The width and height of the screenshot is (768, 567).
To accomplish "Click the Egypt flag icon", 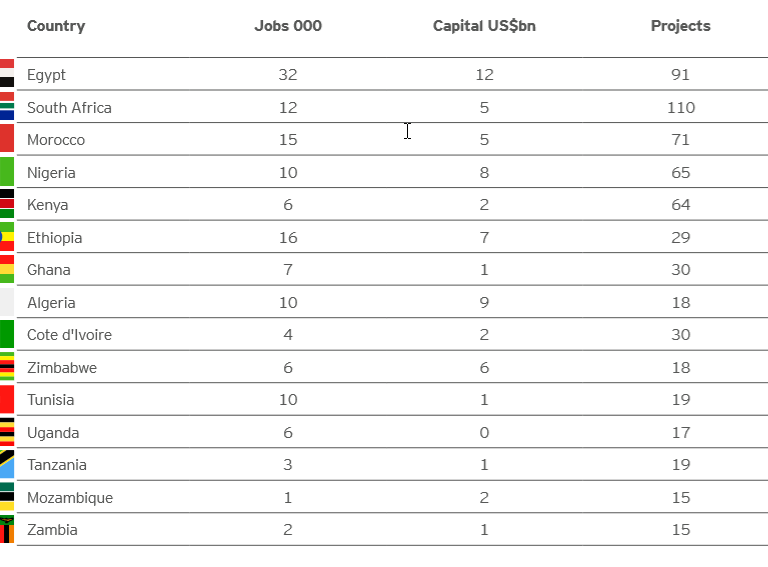I will (6, 74).
